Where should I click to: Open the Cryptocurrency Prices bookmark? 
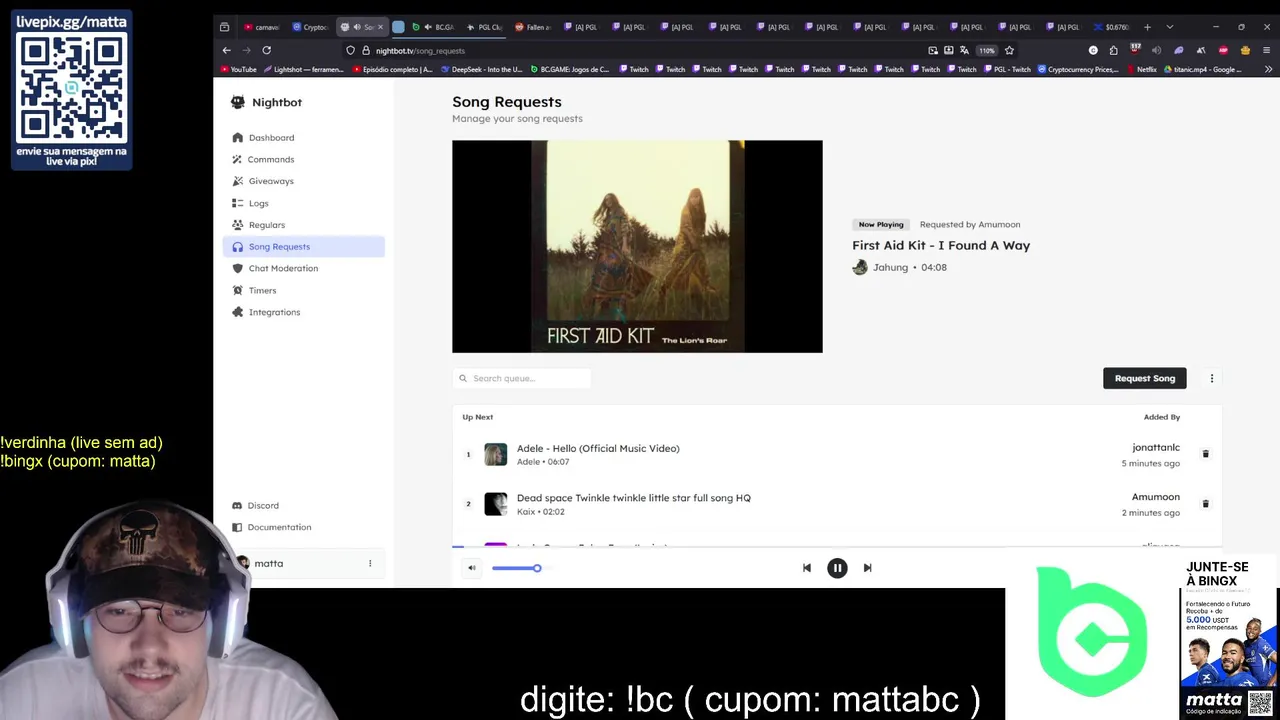click(1078, 70)
